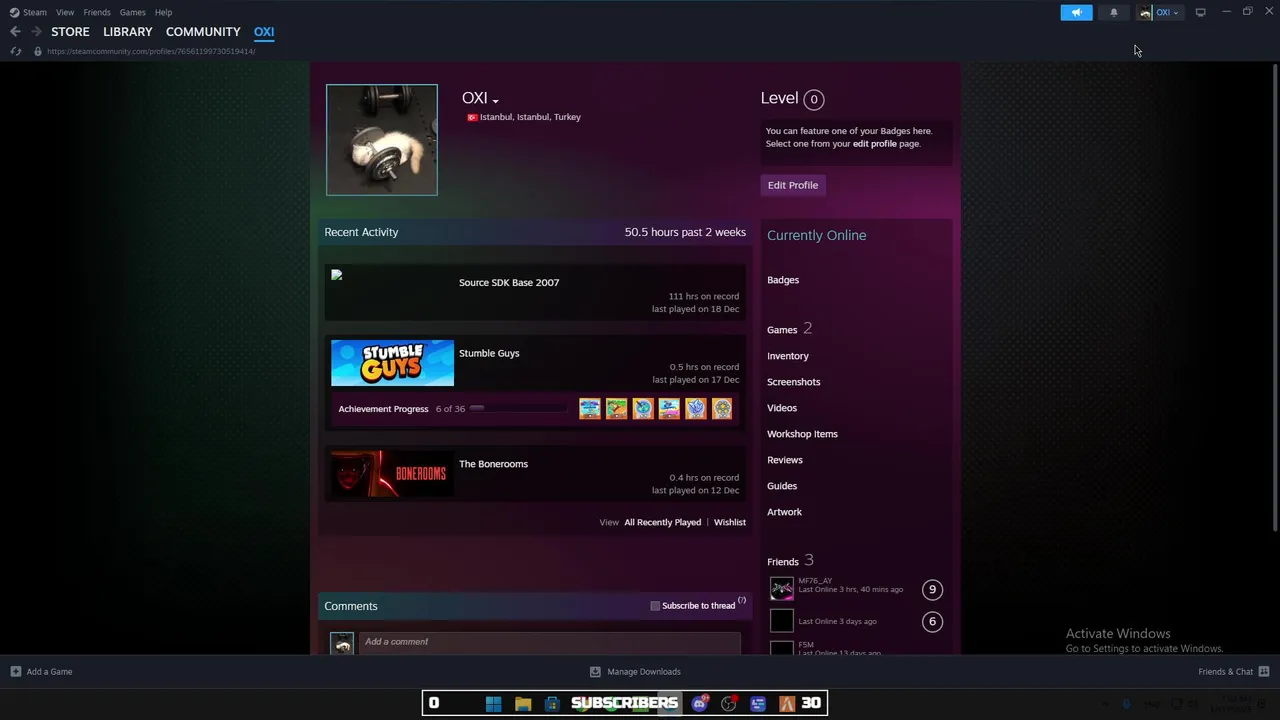Open the Screenshots page
This screenshot has height=720, width=1280.
click(x=794, y=382)
